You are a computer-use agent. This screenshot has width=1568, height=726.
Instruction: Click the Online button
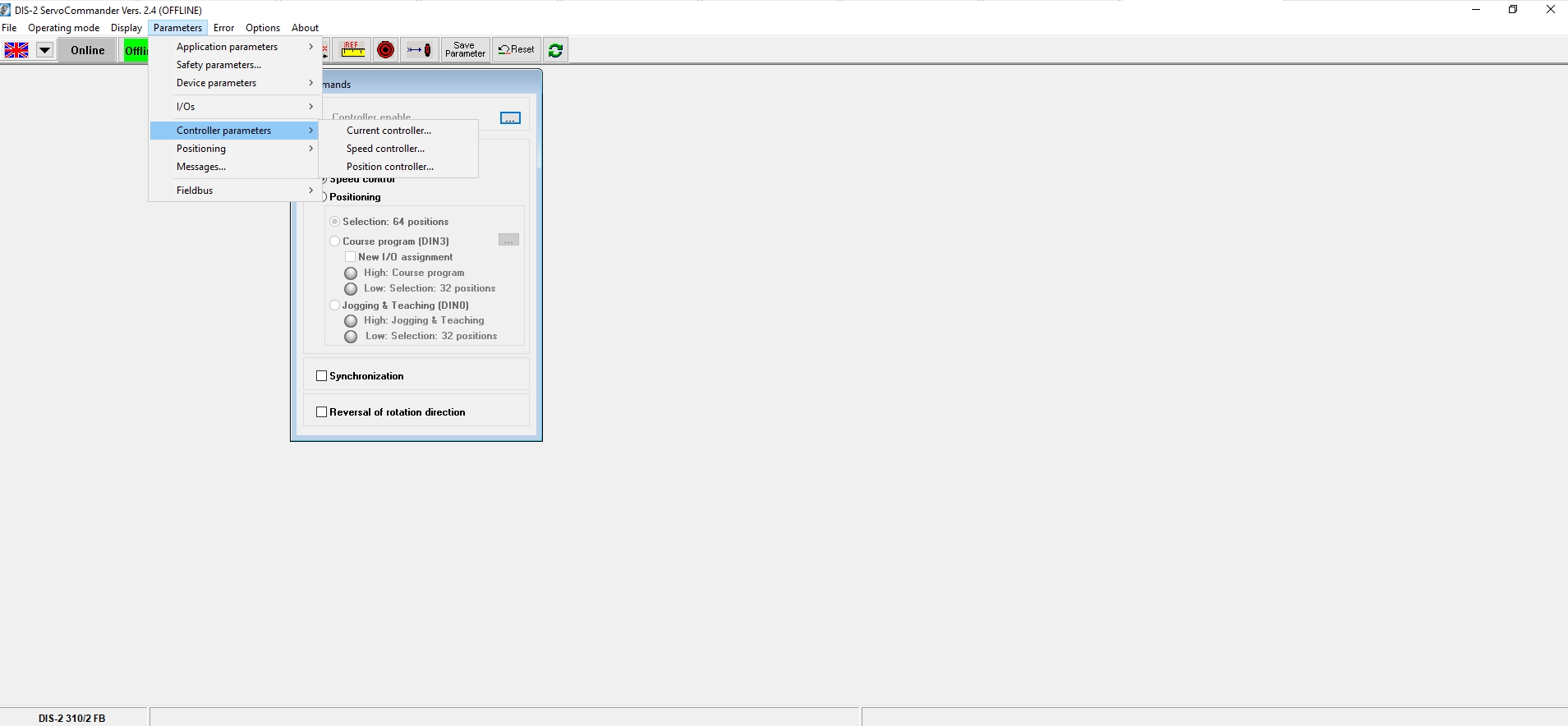88,50
